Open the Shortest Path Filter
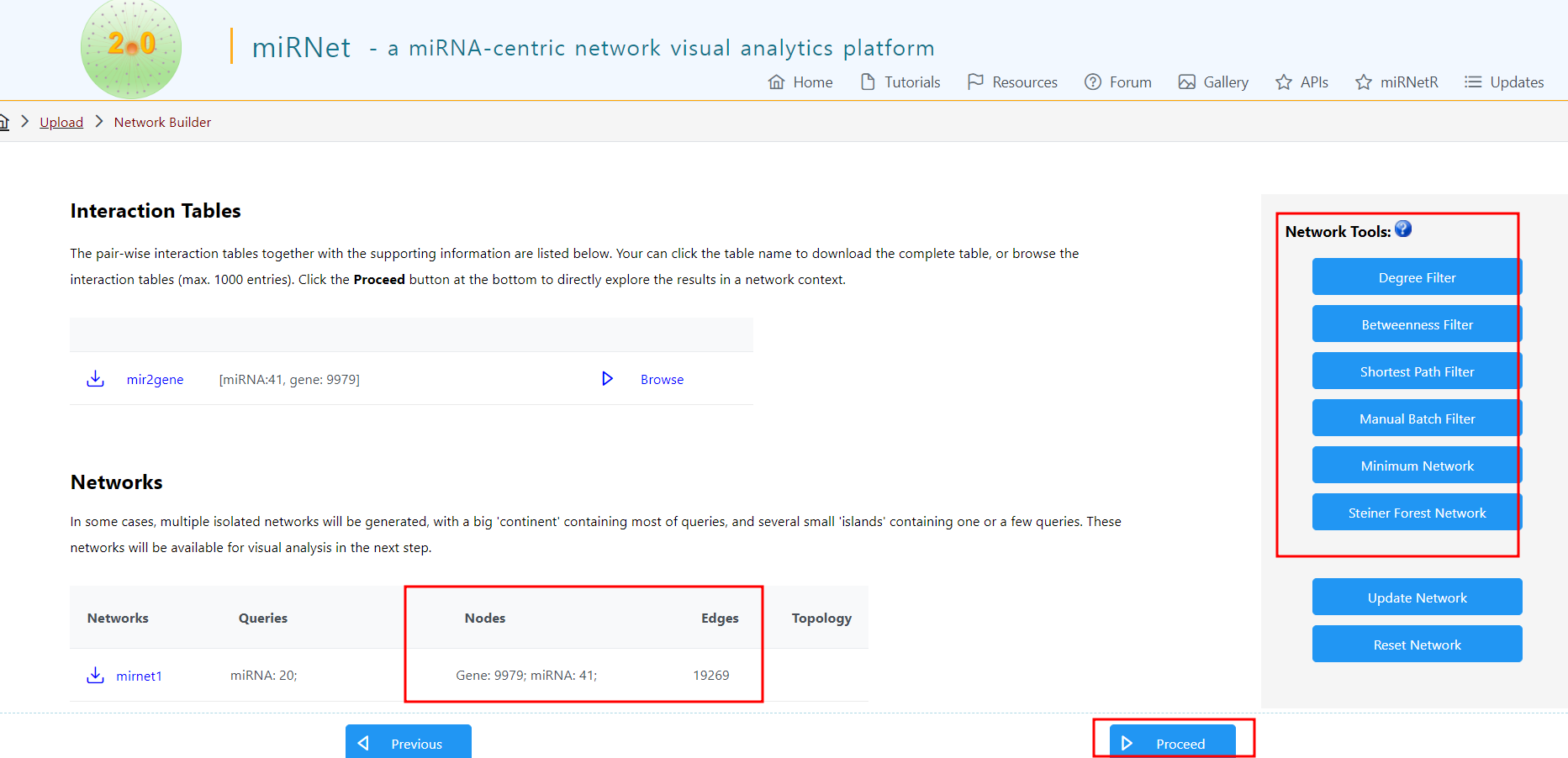Screen dimensions: 1568x758 click(1417, 371)
